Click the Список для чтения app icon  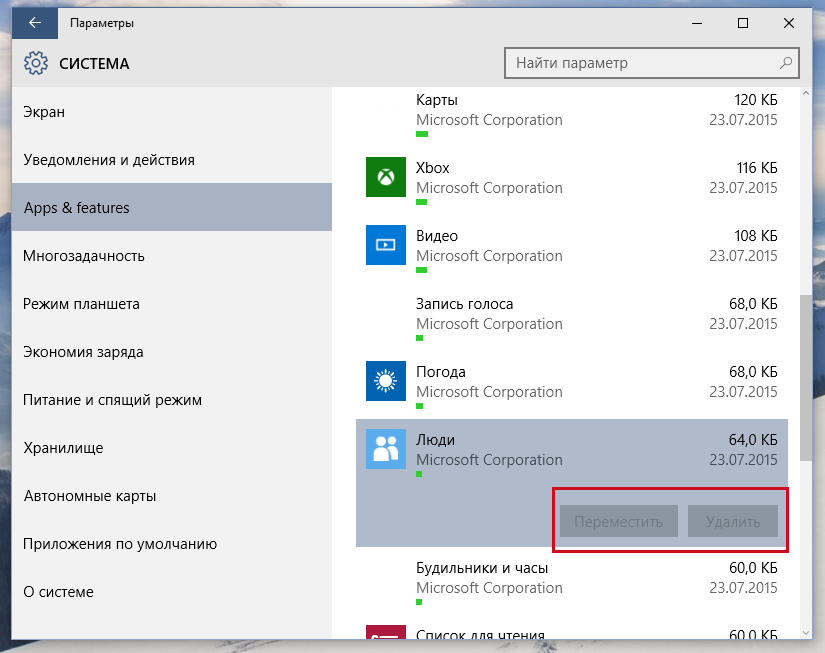tap(386, 632)
